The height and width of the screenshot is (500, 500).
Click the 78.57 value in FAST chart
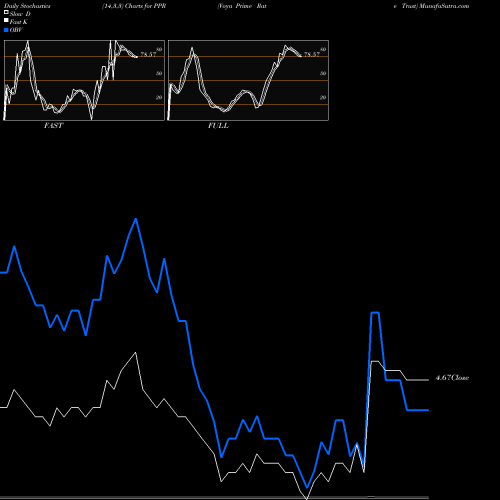tap(148, 54)
